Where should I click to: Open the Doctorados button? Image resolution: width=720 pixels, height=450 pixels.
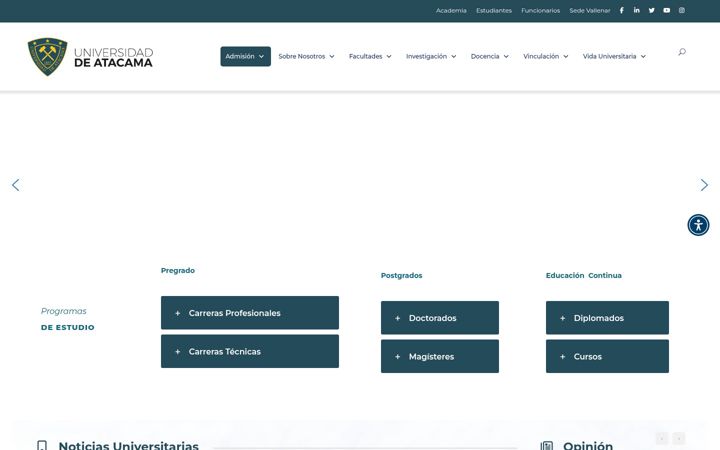point(439,318)
